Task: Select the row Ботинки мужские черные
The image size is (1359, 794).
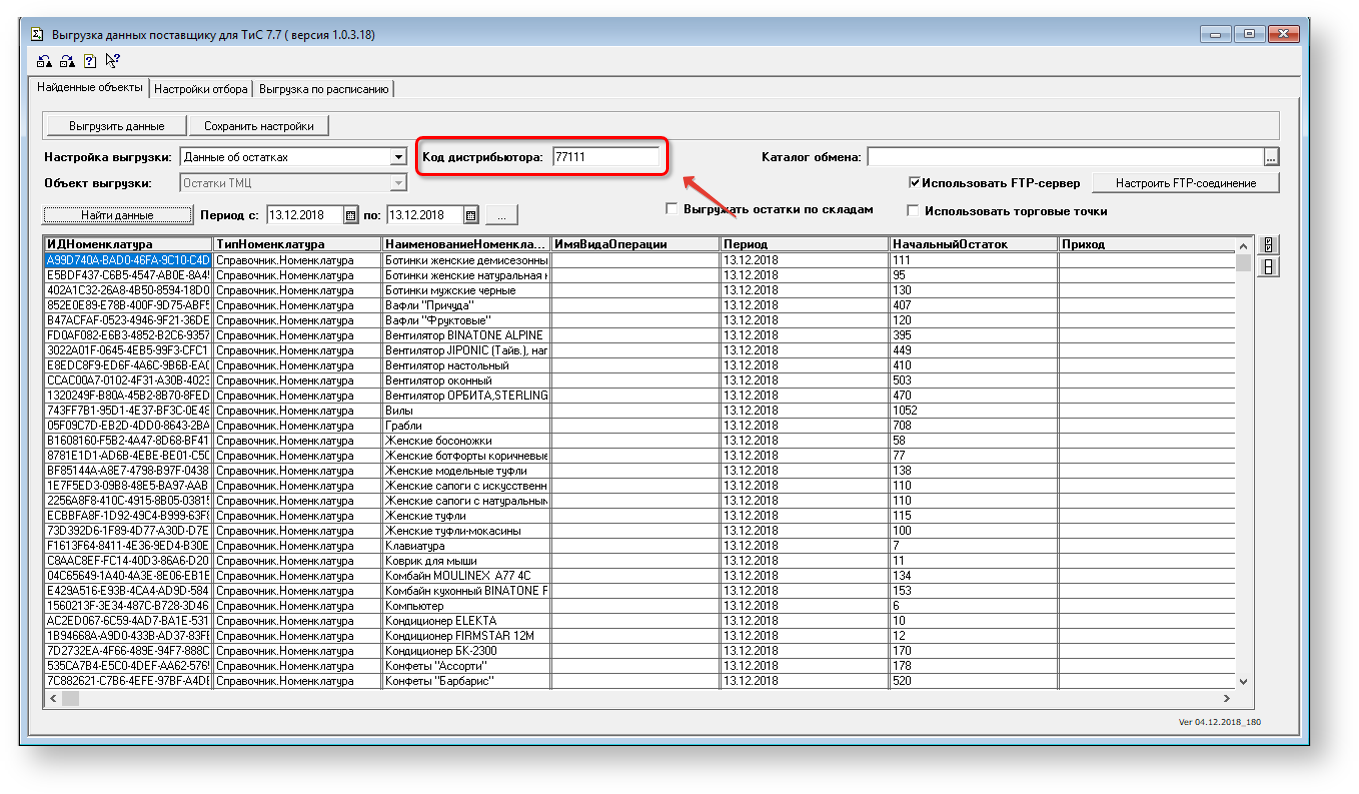Action: click(640, 290)
